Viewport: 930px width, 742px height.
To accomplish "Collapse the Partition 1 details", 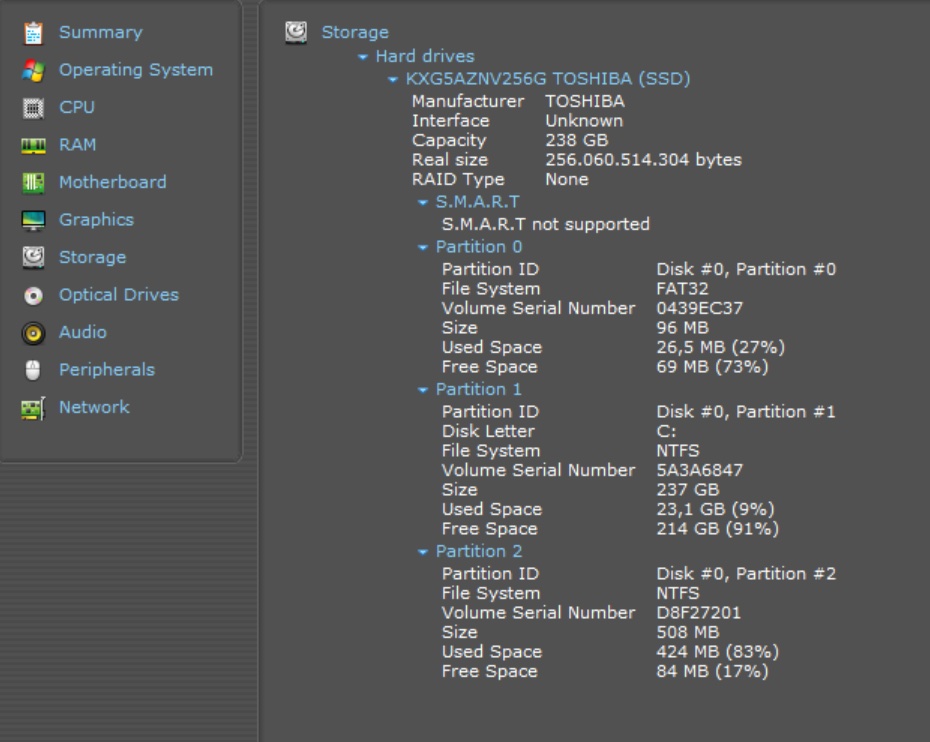I will (x=423, y=390).
